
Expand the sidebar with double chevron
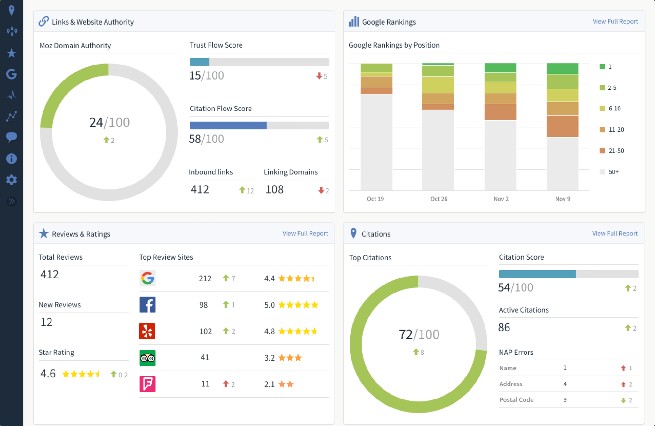(x=12, y=202)
